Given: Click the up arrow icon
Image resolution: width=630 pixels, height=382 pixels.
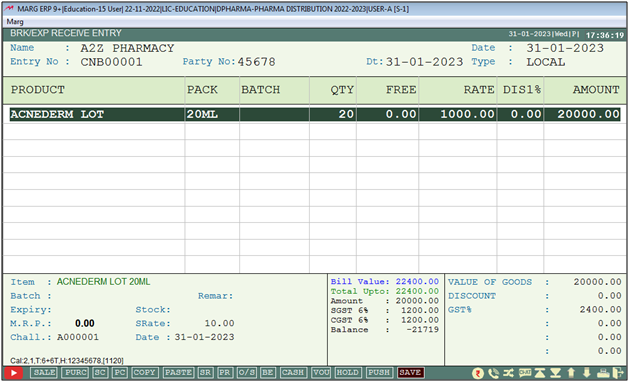Looking at the screenshot, I should [571, 373].
